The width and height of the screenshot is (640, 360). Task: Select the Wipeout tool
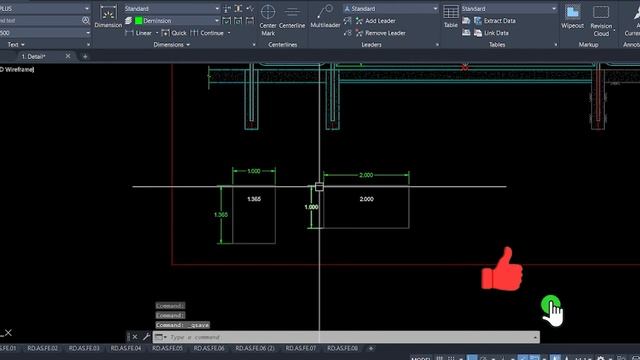[x=572, y=16]
